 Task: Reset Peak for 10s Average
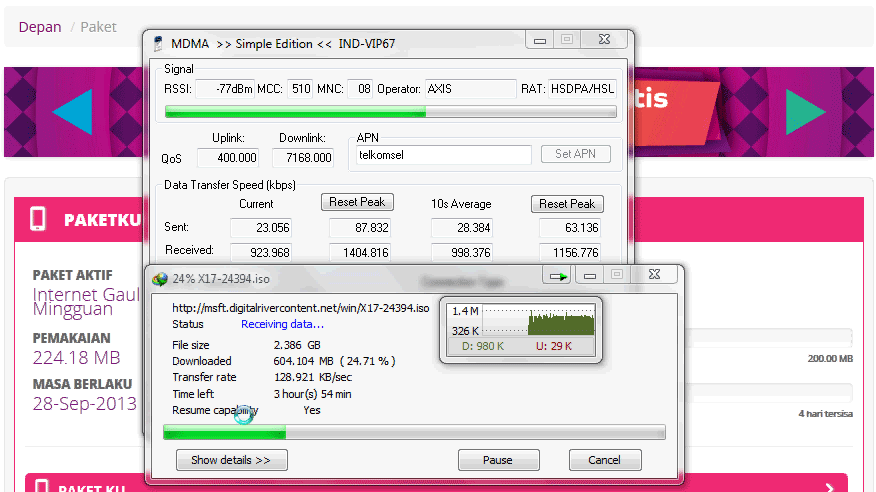pyautogui.click(x=567, y=204)
